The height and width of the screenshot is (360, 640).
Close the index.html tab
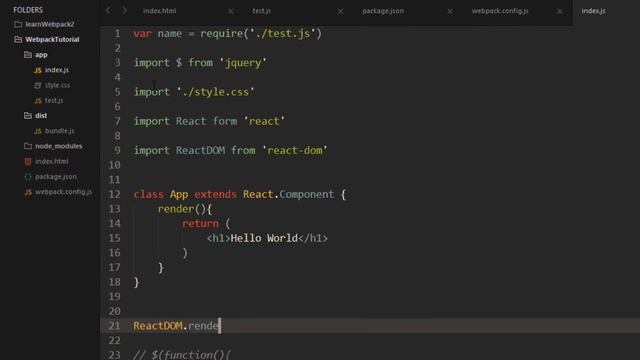[x=231, y=11]
